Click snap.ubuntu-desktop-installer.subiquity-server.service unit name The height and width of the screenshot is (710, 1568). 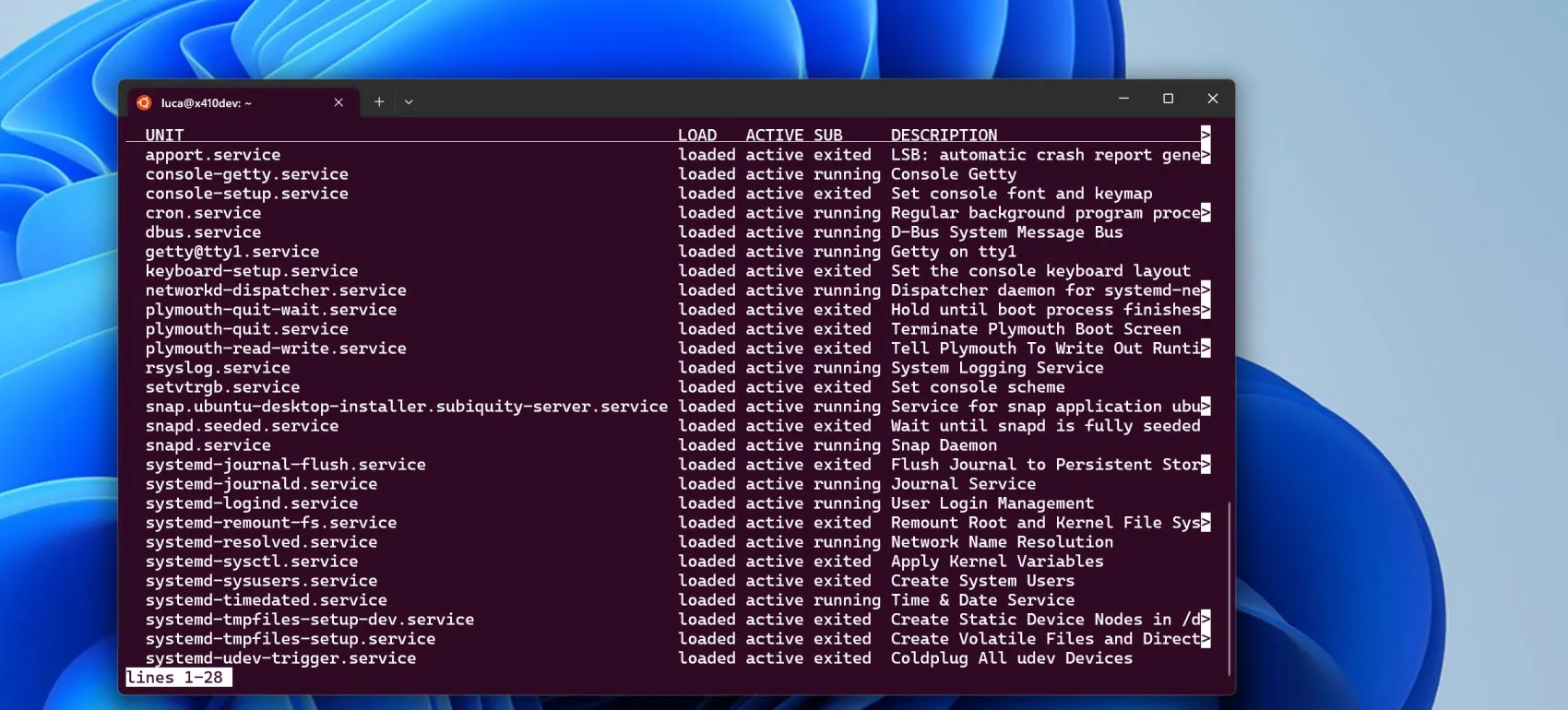tap(406, 407)
